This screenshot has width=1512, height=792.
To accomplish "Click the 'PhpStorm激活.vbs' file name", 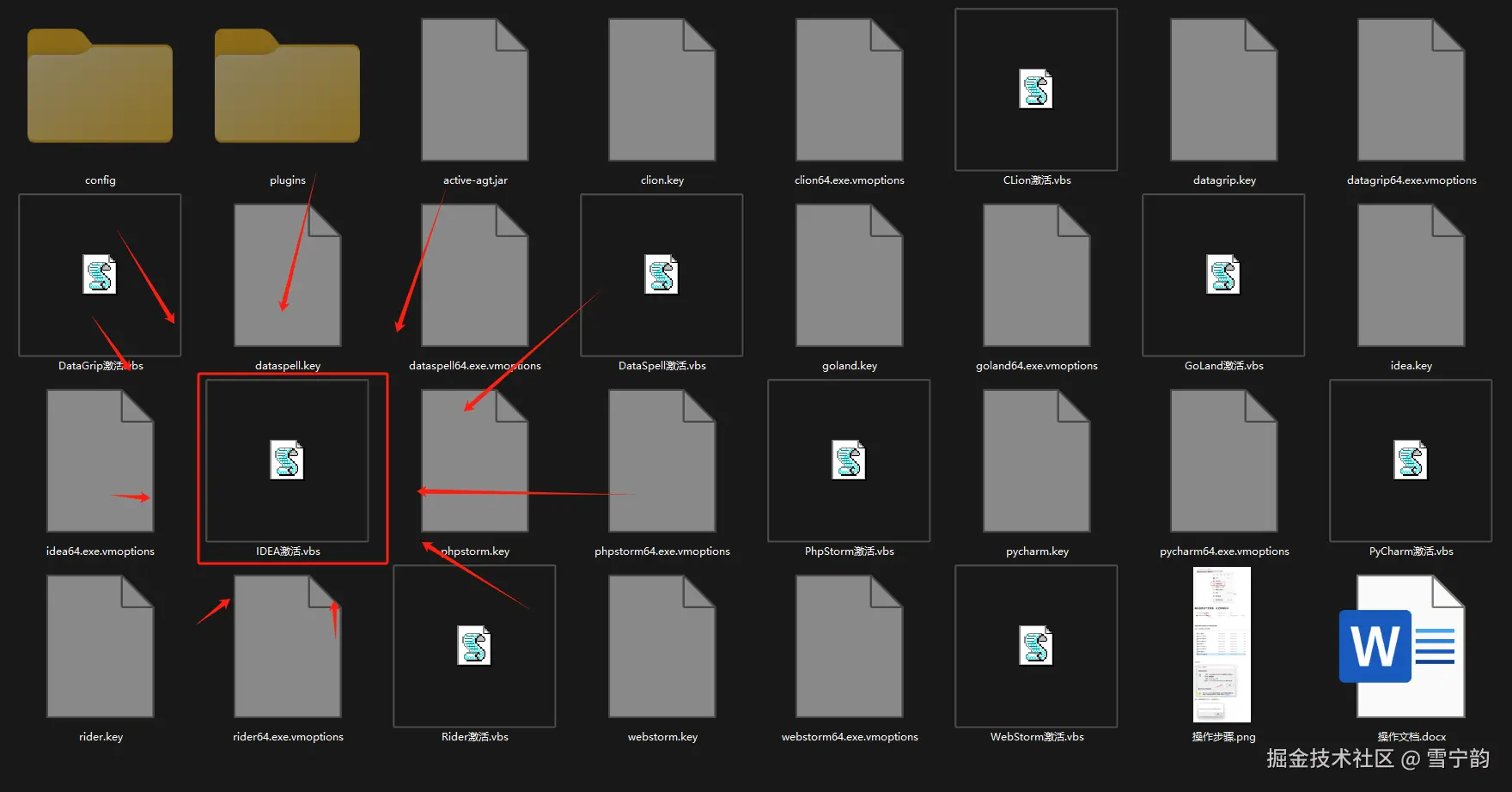I will [x=850, y=551].
